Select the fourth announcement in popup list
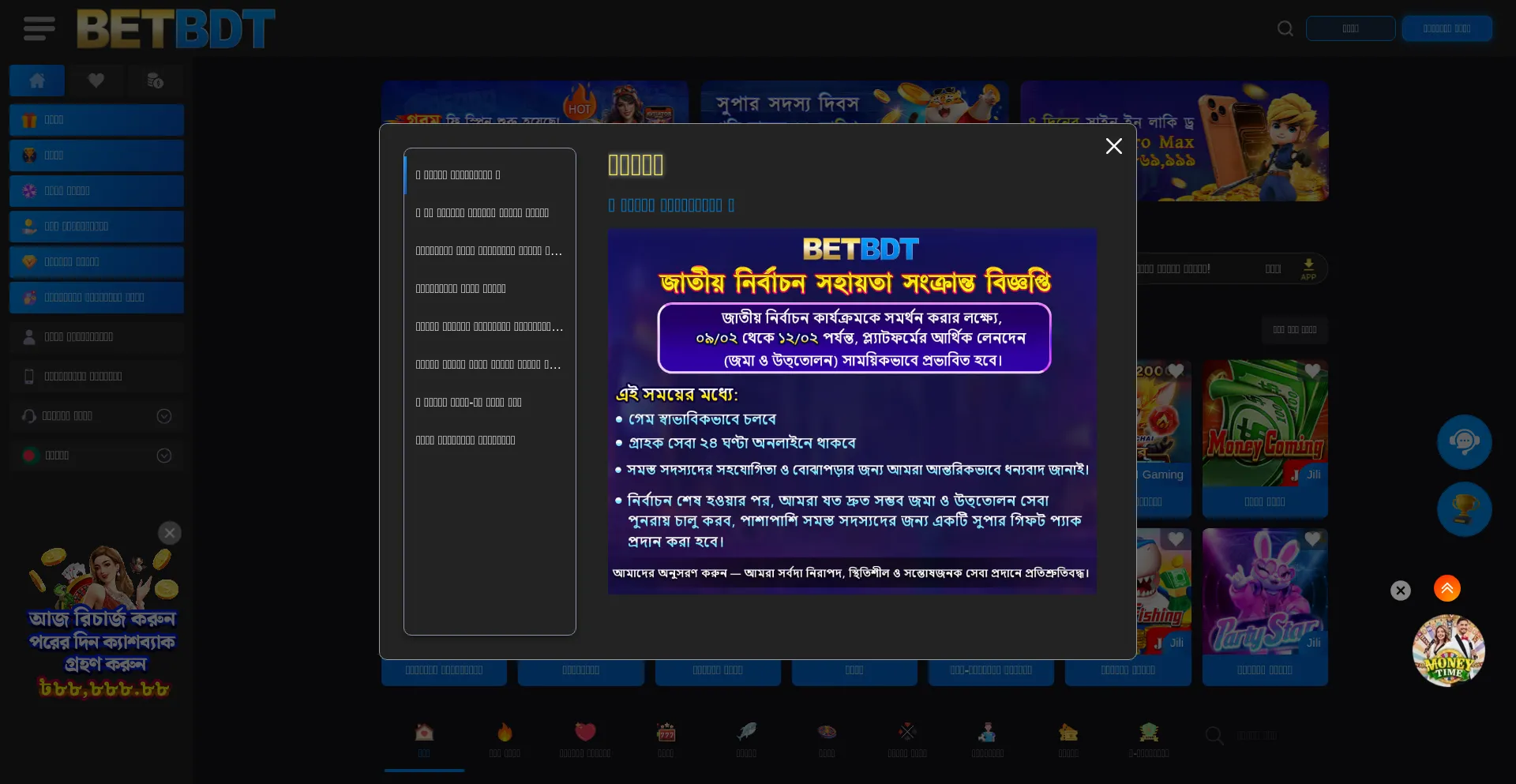 point(490,289)
